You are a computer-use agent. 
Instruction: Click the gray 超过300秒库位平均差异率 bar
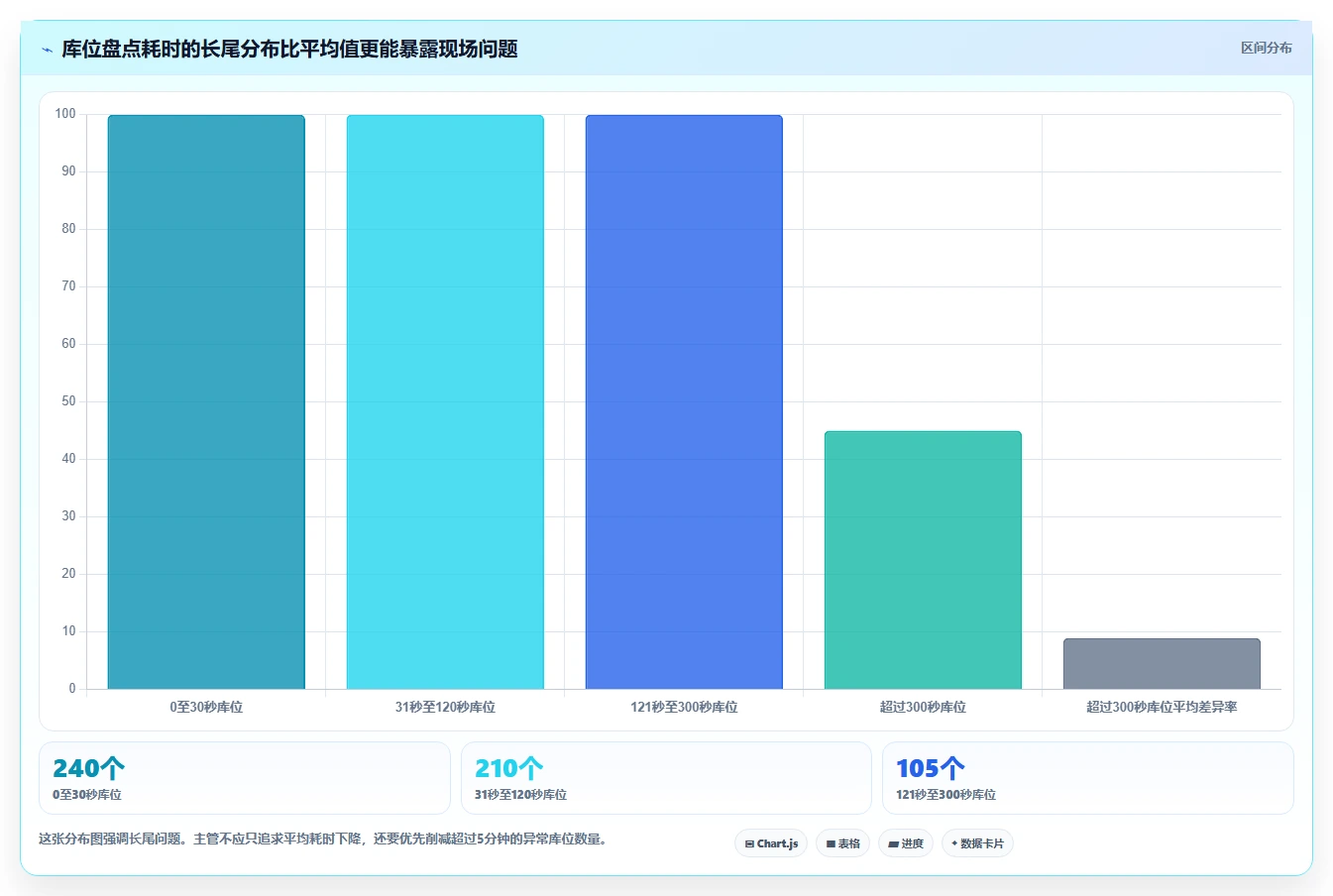coord(1162,664)
